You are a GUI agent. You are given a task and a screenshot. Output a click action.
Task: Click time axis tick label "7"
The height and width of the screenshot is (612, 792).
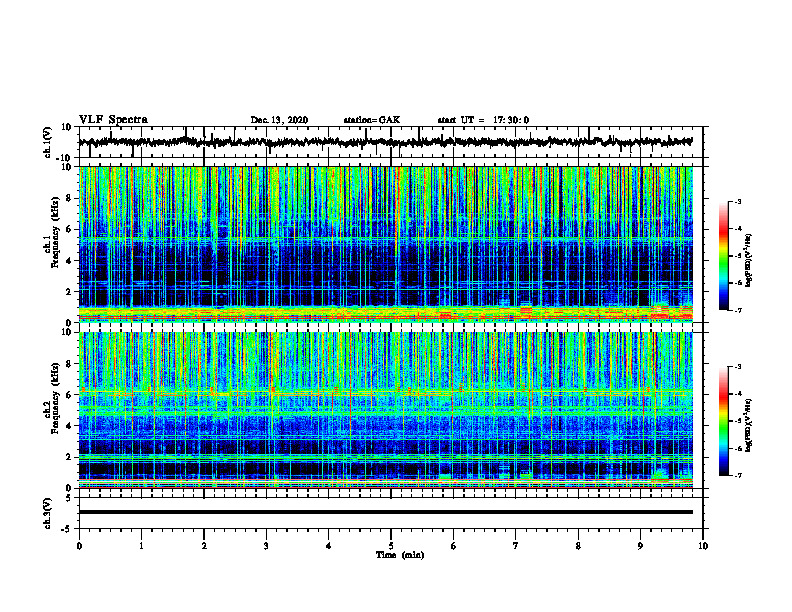516,546
